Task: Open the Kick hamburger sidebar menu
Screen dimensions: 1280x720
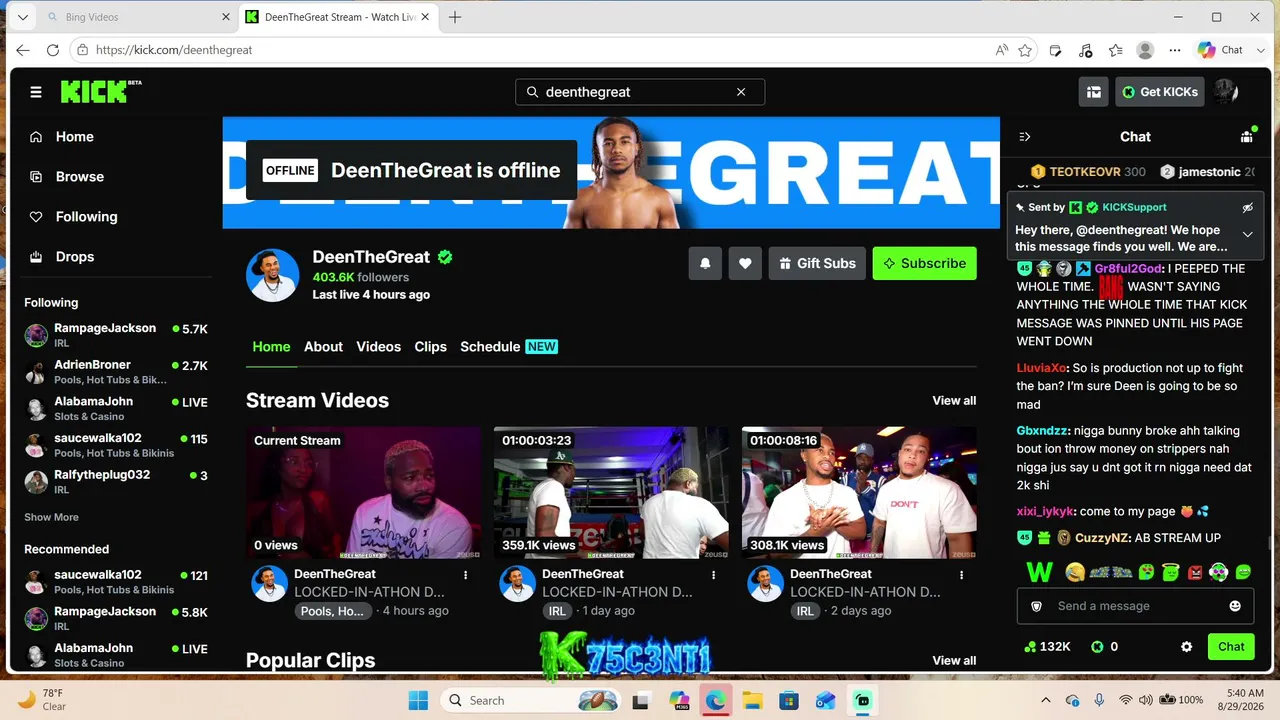Action: pos(36,92)
